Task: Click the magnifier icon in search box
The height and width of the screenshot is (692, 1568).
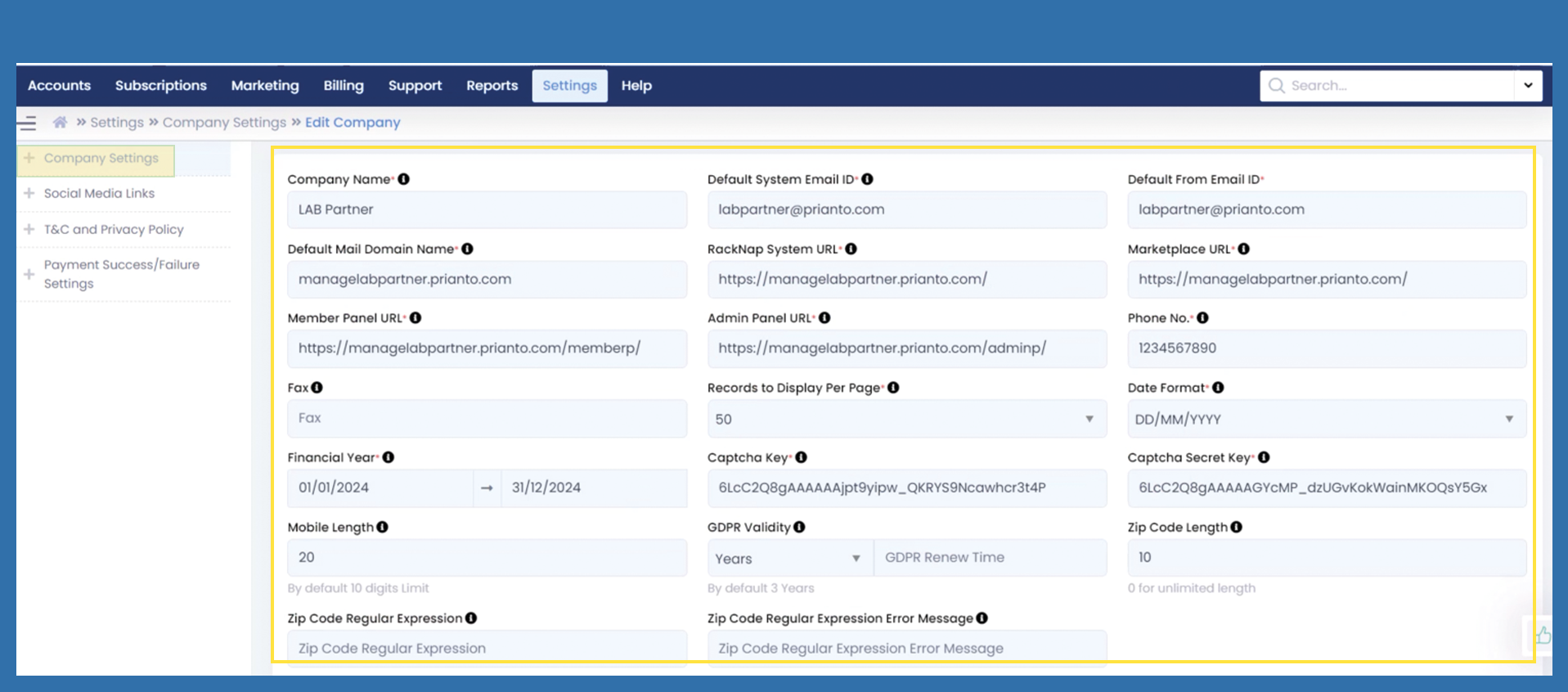Action: 1276,86
